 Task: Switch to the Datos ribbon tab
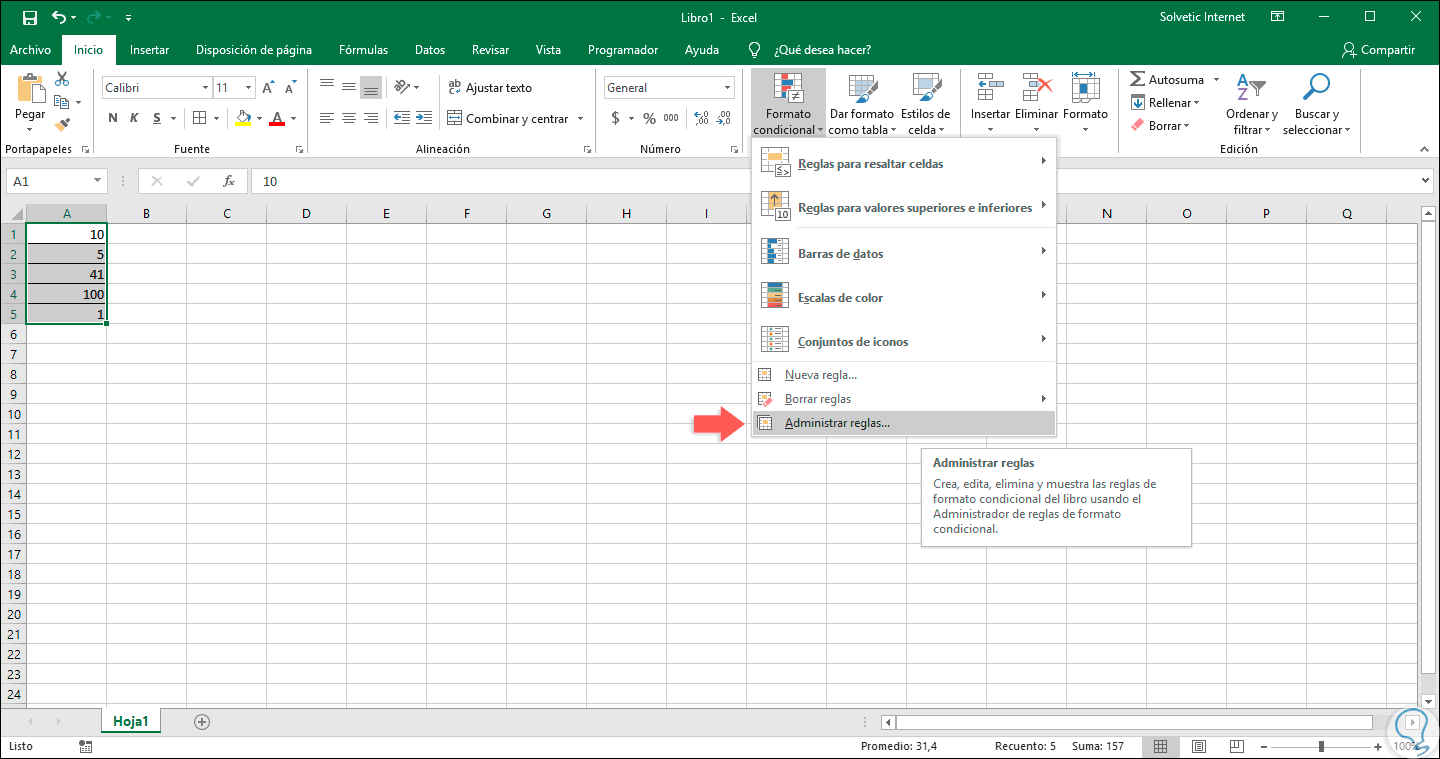pyautogui.click(x=430, y=50)
